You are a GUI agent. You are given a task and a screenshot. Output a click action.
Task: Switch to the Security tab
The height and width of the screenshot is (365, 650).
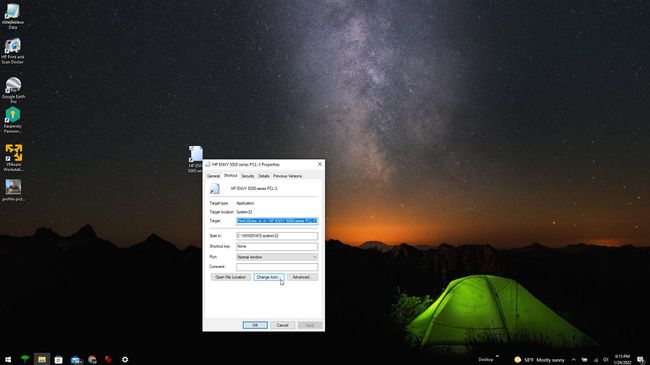coord(247,176)
